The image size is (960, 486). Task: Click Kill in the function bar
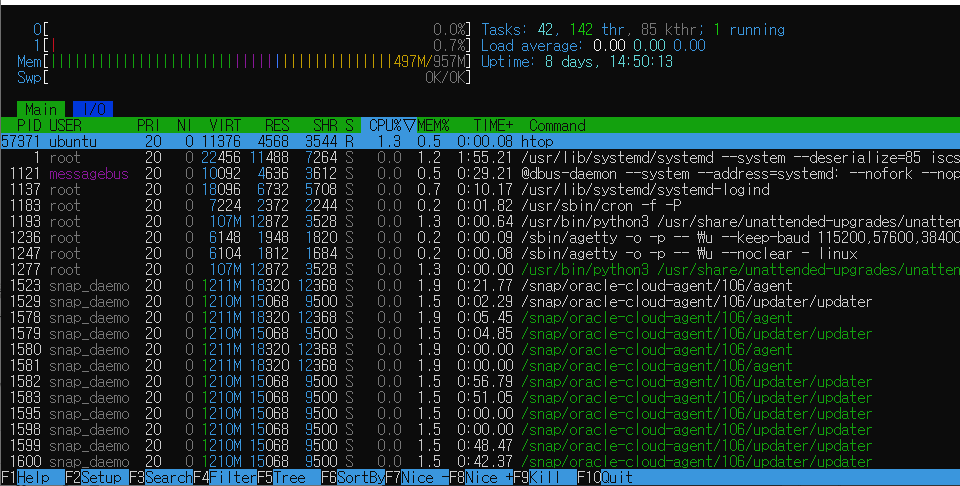coord(545,477)
